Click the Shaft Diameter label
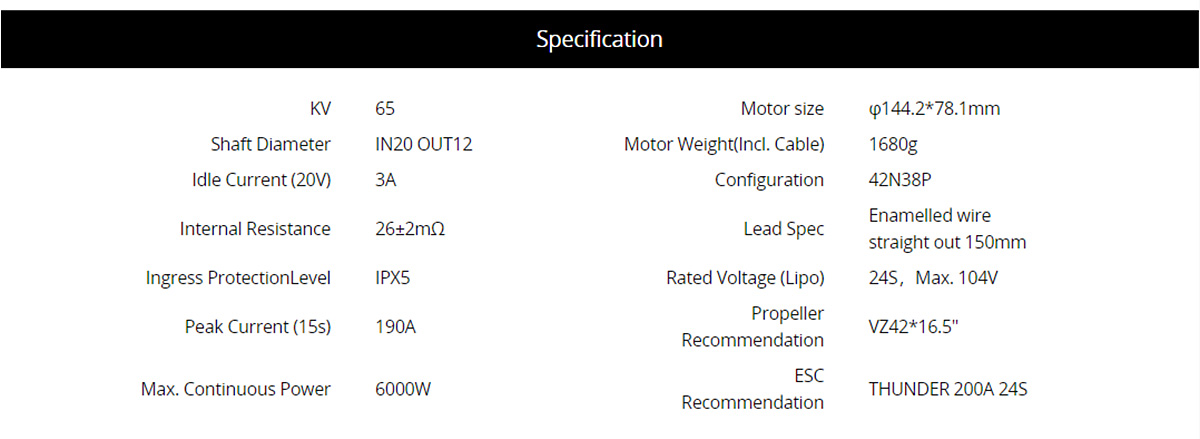This screenshot has width=1200, height=439. 270,144
